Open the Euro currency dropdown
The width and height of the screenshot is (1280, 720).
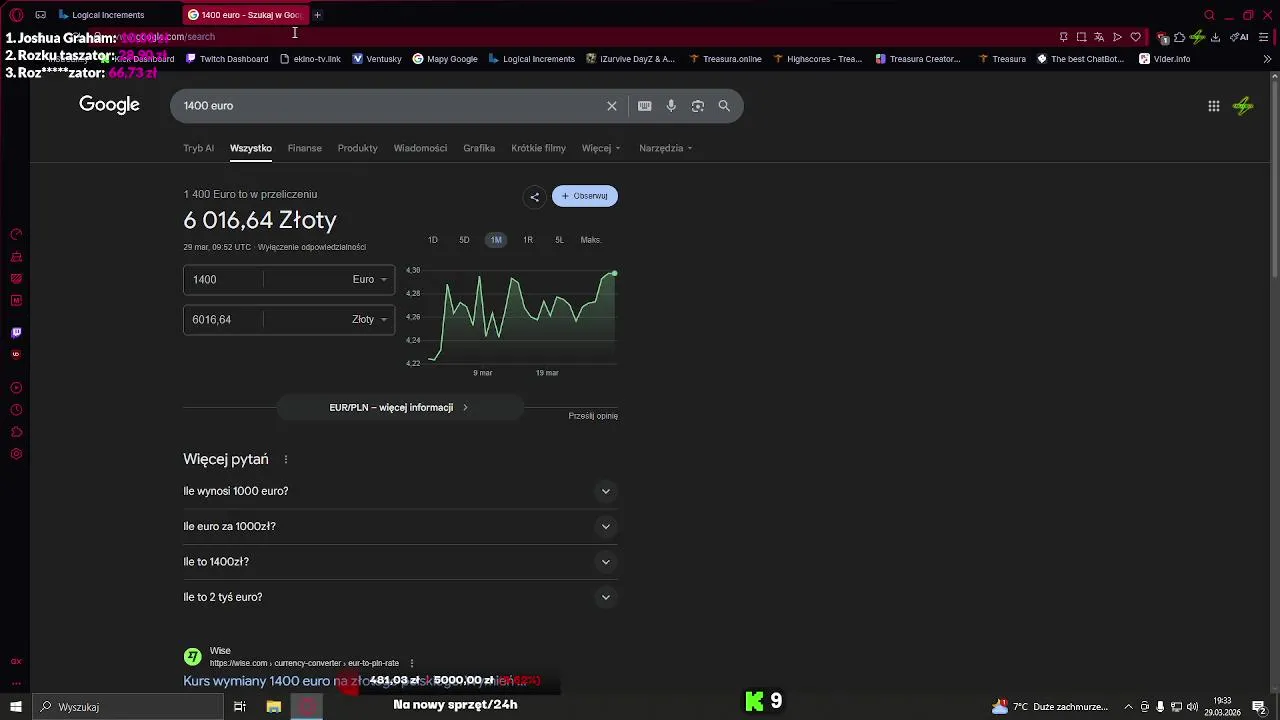coord(369,280)
